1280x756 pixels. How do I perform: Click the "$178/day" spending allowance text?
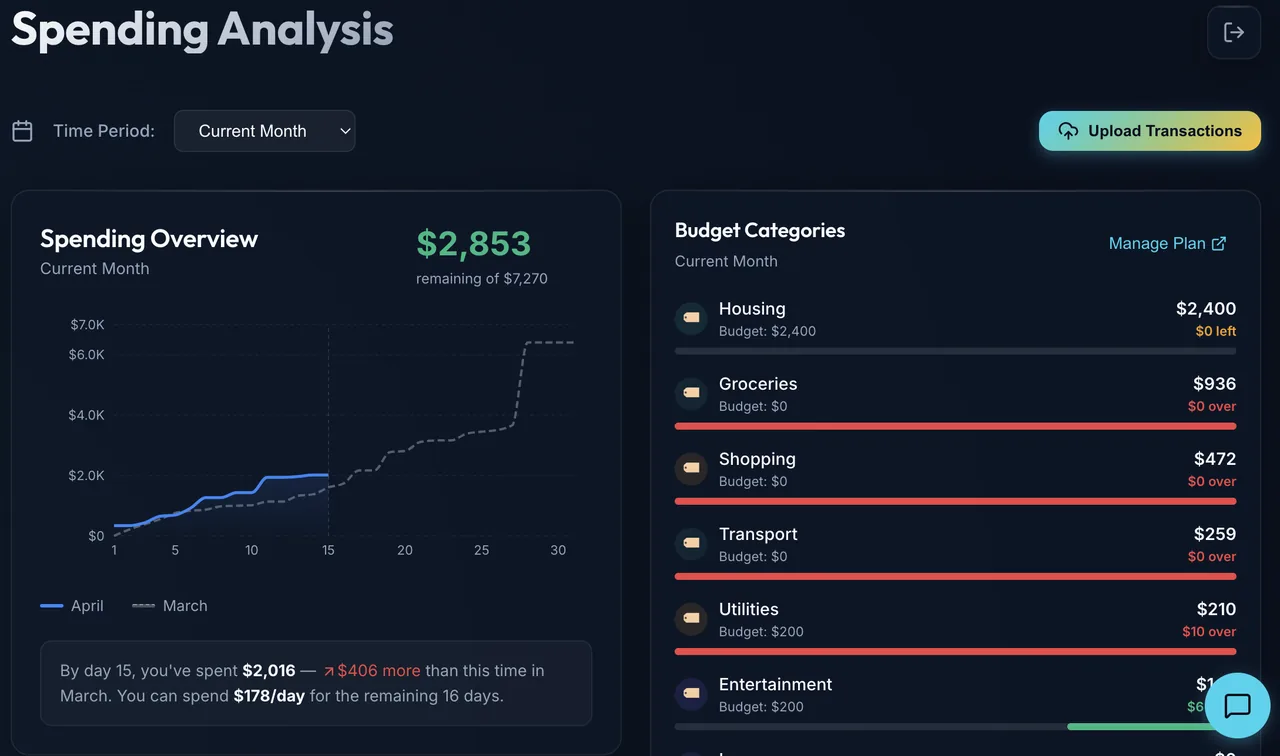click(x=269, y=696)
